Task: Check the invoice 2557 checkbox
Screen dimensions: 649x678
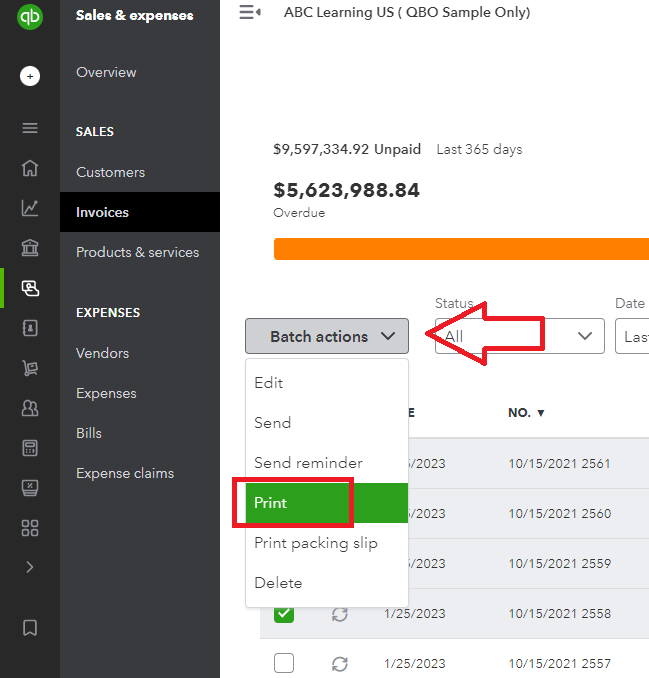Action: 284,663
